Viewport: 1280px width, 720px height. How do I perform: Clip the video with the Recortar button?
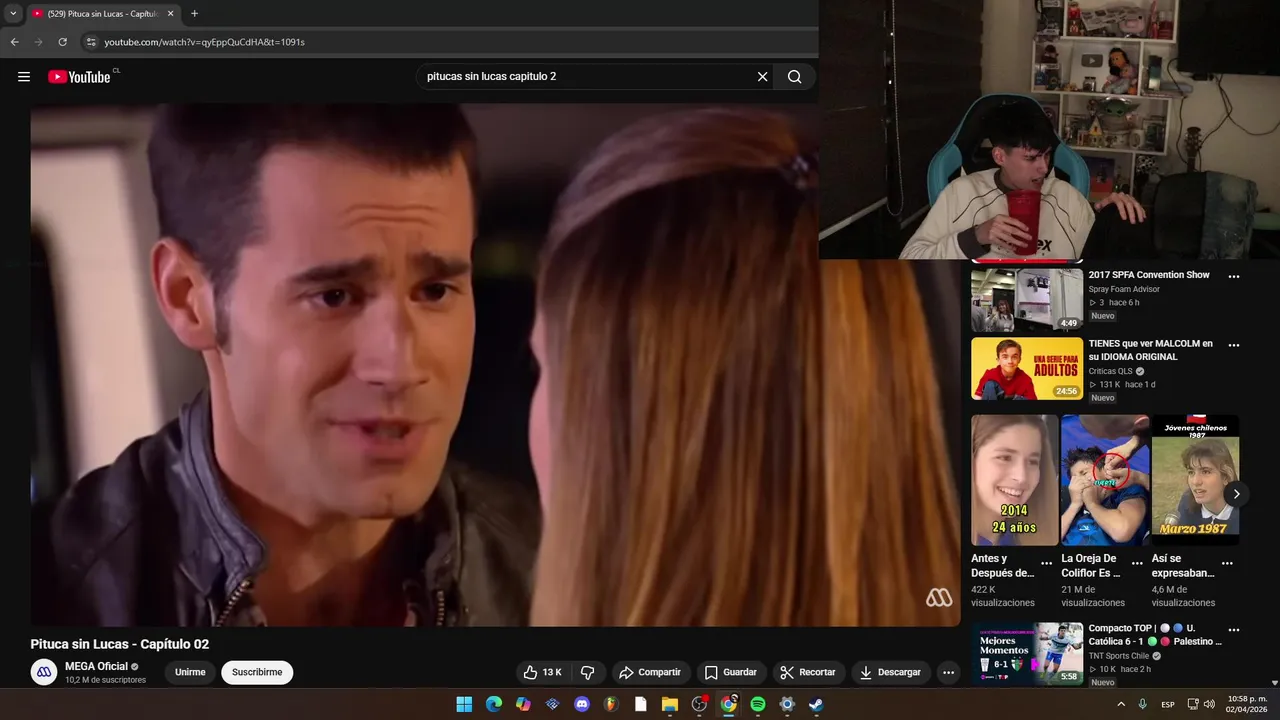[x=808, y=672]
